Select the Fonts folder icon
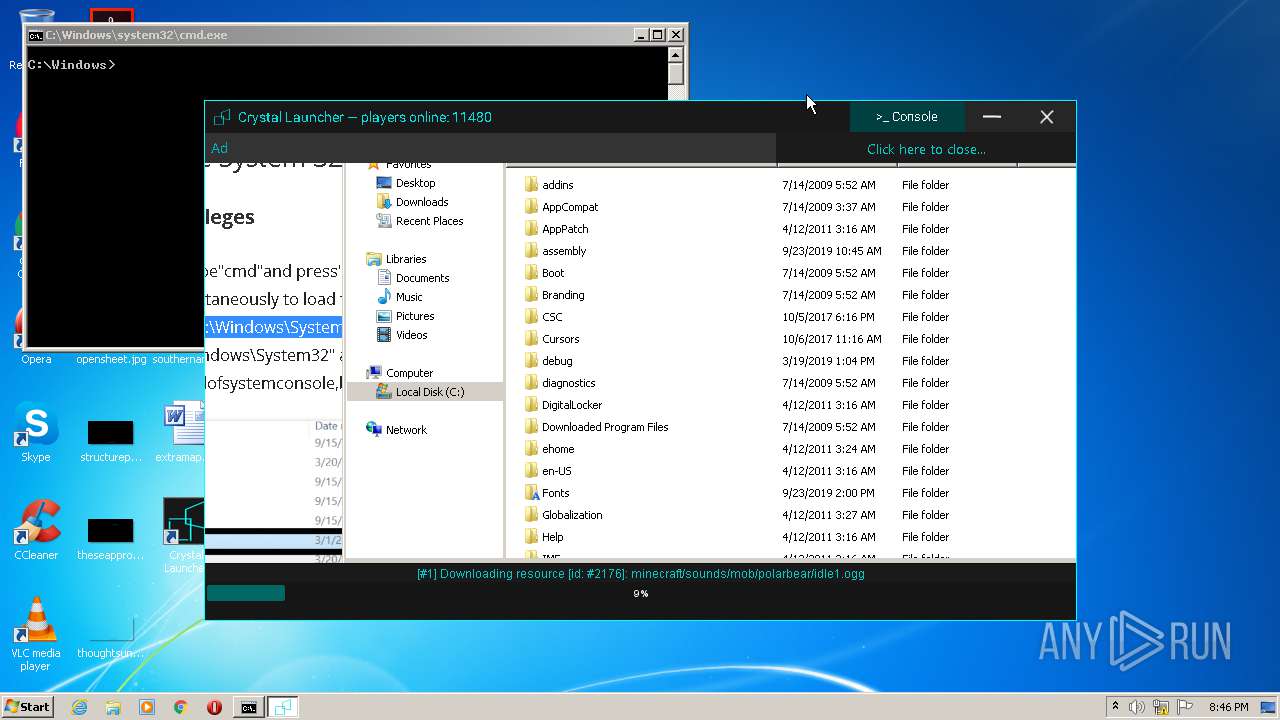The image size is (1280, 720). (531, 493)
